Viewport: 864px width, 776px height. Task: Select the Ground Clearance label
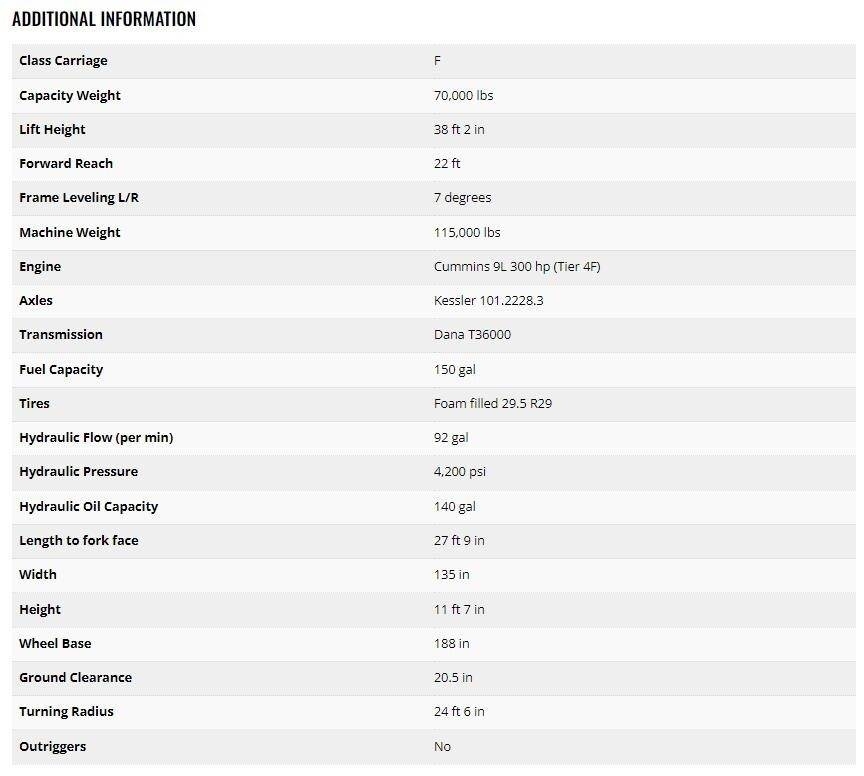click(76, 678)
